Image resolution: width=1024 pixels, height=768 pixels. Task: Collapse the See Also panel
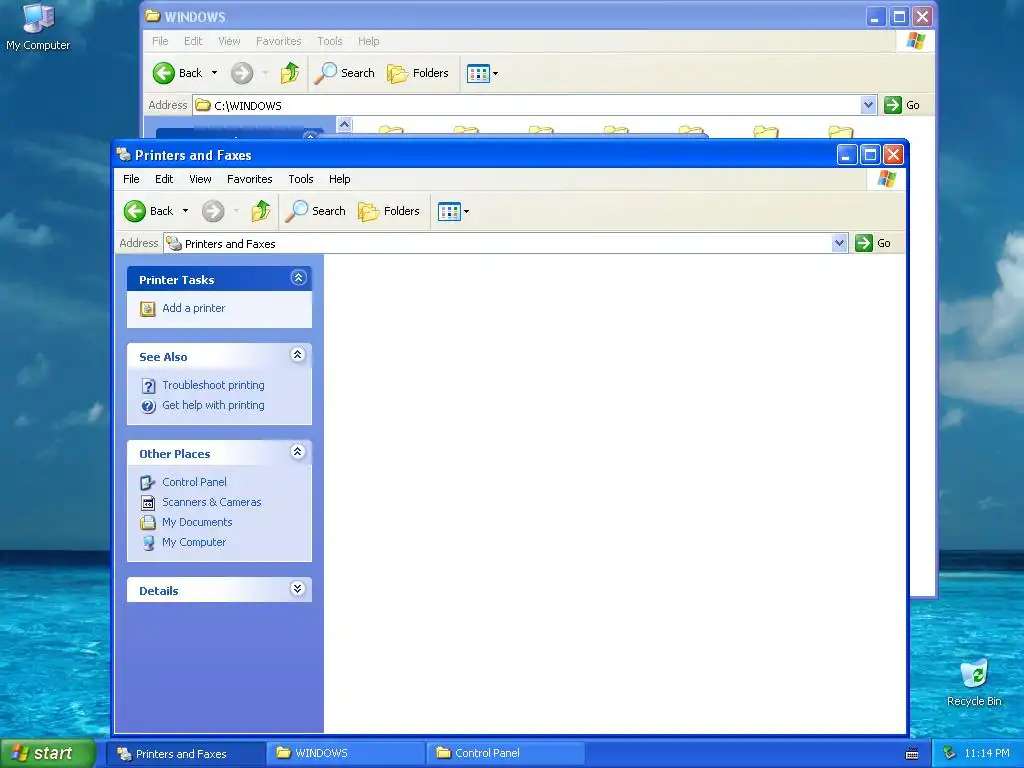tap(298, 355)
